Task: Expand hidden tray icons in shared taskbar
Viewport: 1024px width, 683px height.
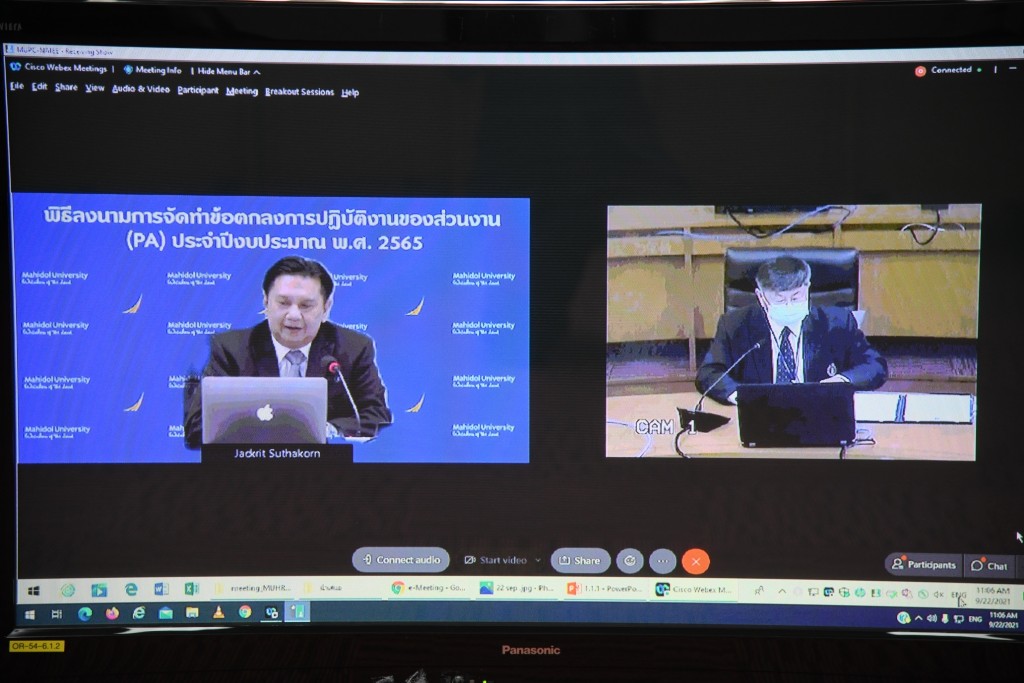Action: pyautogui.click(x=782, y=592)
